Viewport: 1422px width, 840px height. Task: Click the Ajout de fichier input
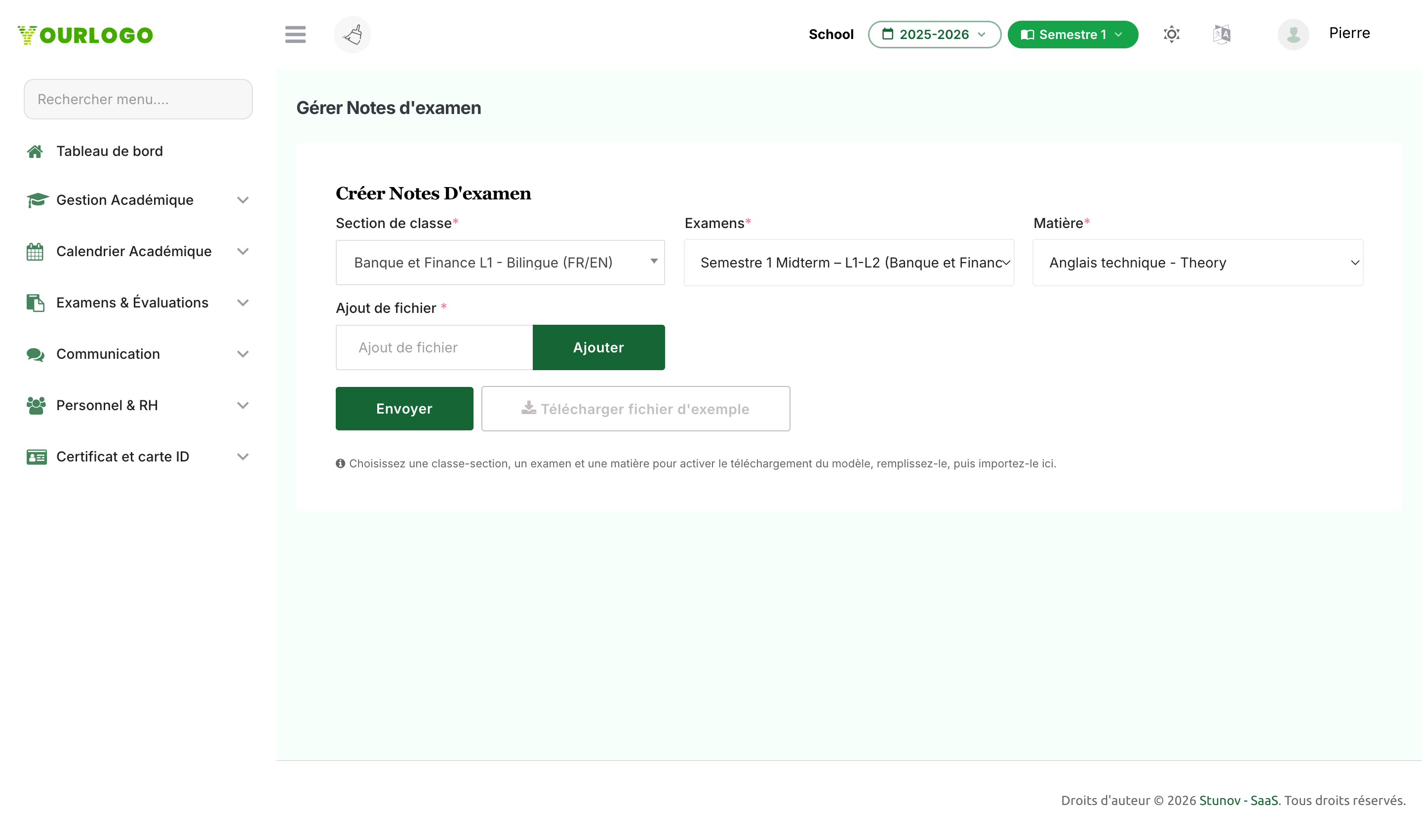point(434,347)
